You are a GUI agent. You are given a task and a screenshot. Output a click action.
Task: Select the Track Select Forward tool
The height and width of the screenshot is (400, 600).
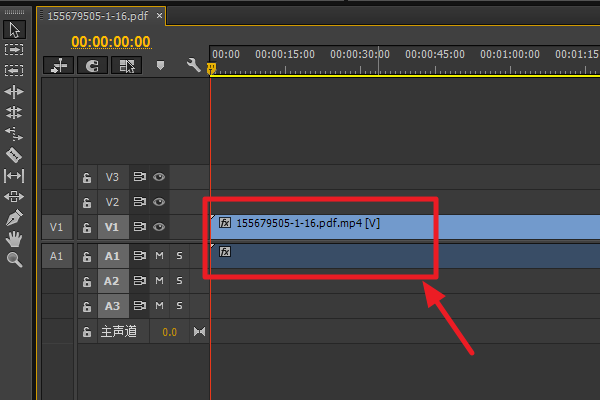pyautogui.click(x=14, y=50)
